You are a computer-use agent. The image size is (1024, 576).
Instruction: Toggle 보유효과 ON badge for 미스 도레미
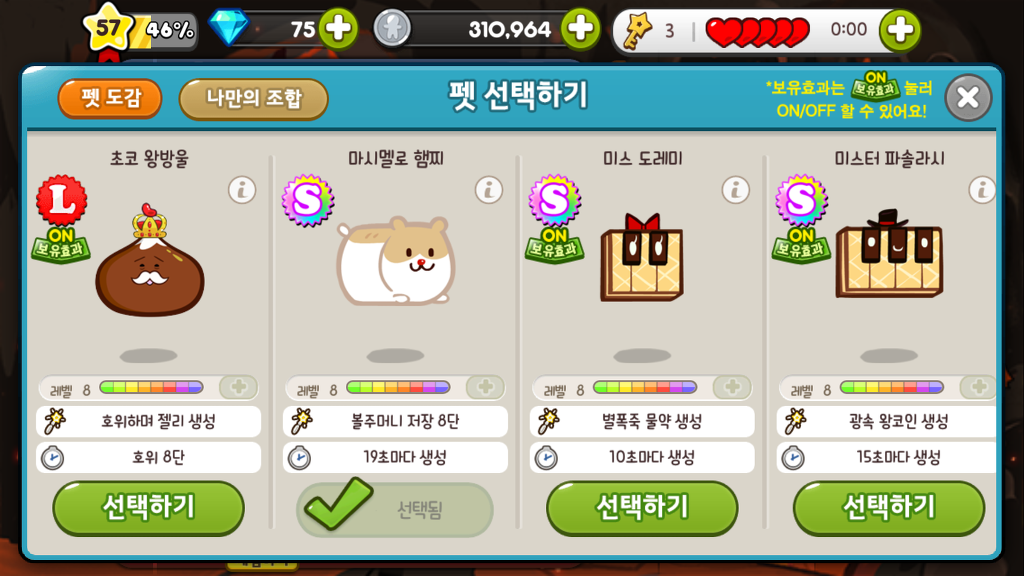tap(554, 246)
